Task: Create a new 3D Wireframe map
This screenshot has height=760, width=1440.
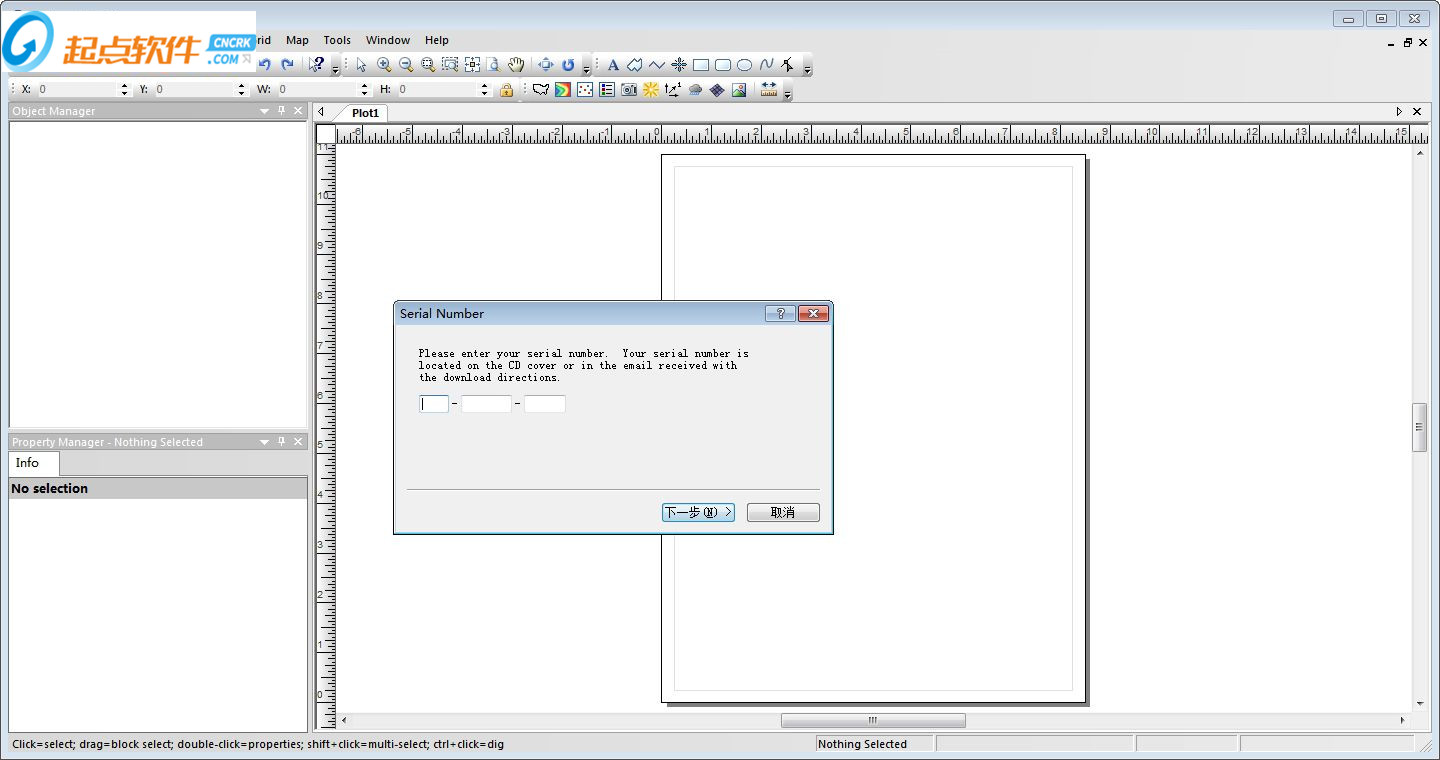Action: [717, 90]
